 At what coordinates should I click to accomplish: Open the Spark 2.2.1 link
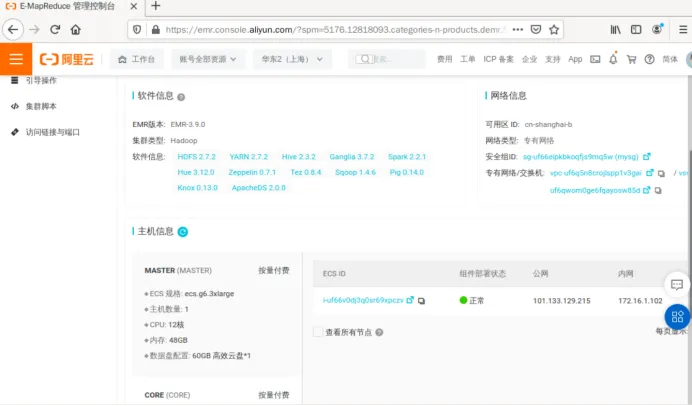[x=407, y=157]
